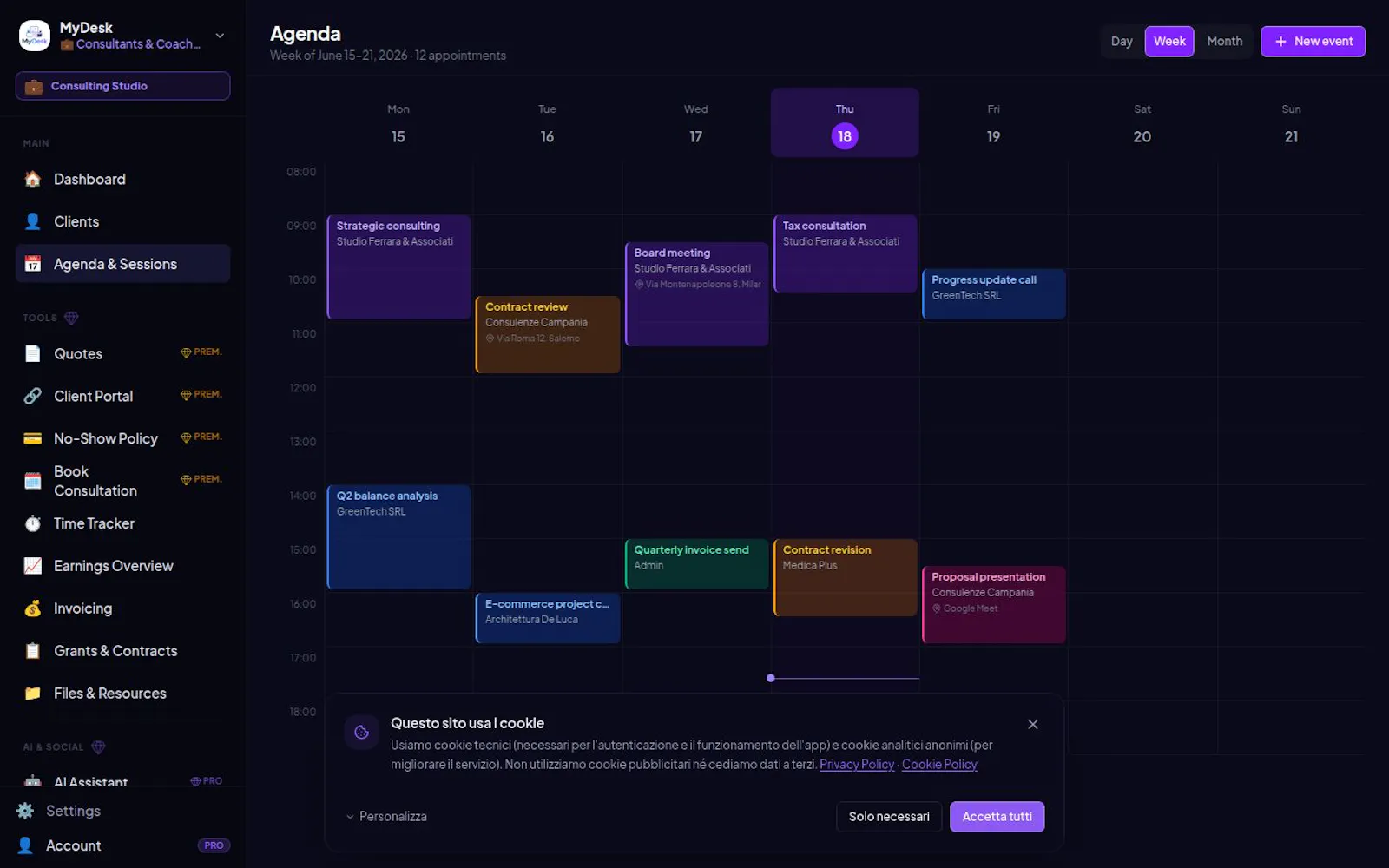Open the Quotes document icon
The image size is (1389, 868).
(33, 353)
